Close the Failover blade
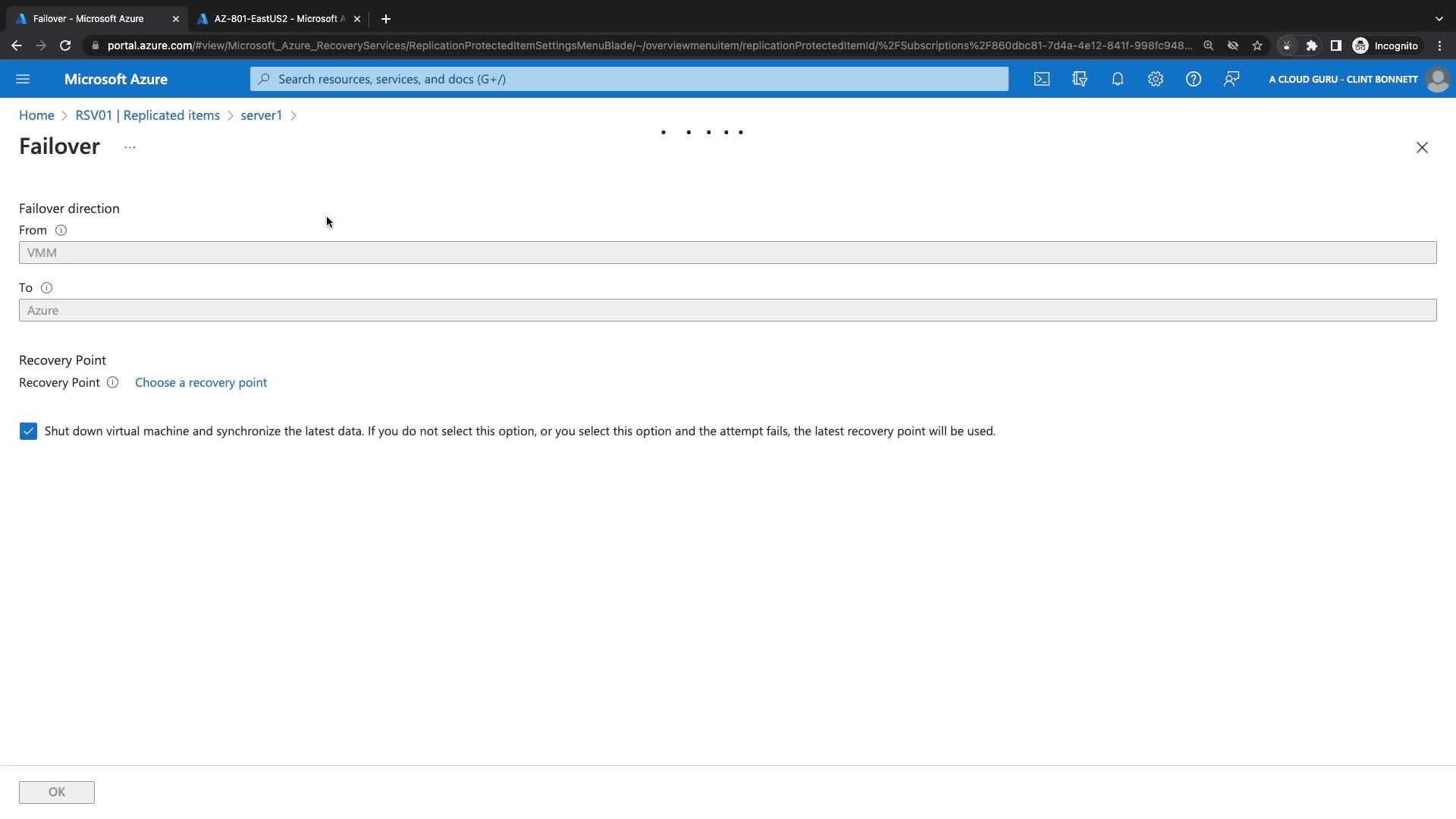 [1422, 147]
